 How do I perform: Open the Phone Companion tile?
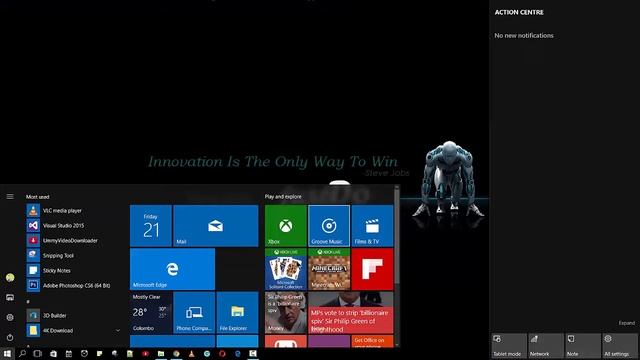[194, 312]
